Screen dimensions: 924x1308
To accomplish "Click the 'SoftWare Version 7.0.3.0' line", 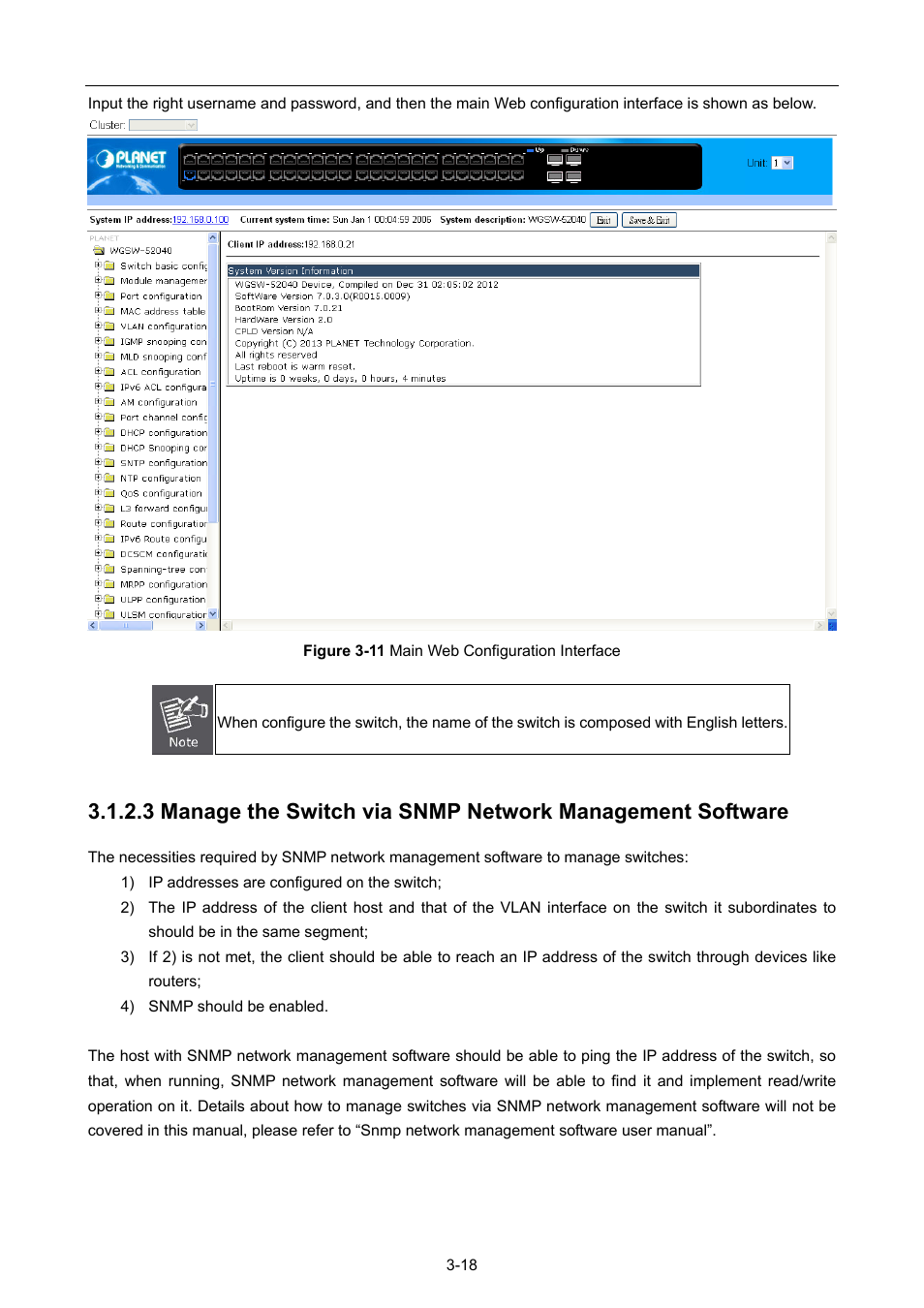I will [x=323, y=296].
